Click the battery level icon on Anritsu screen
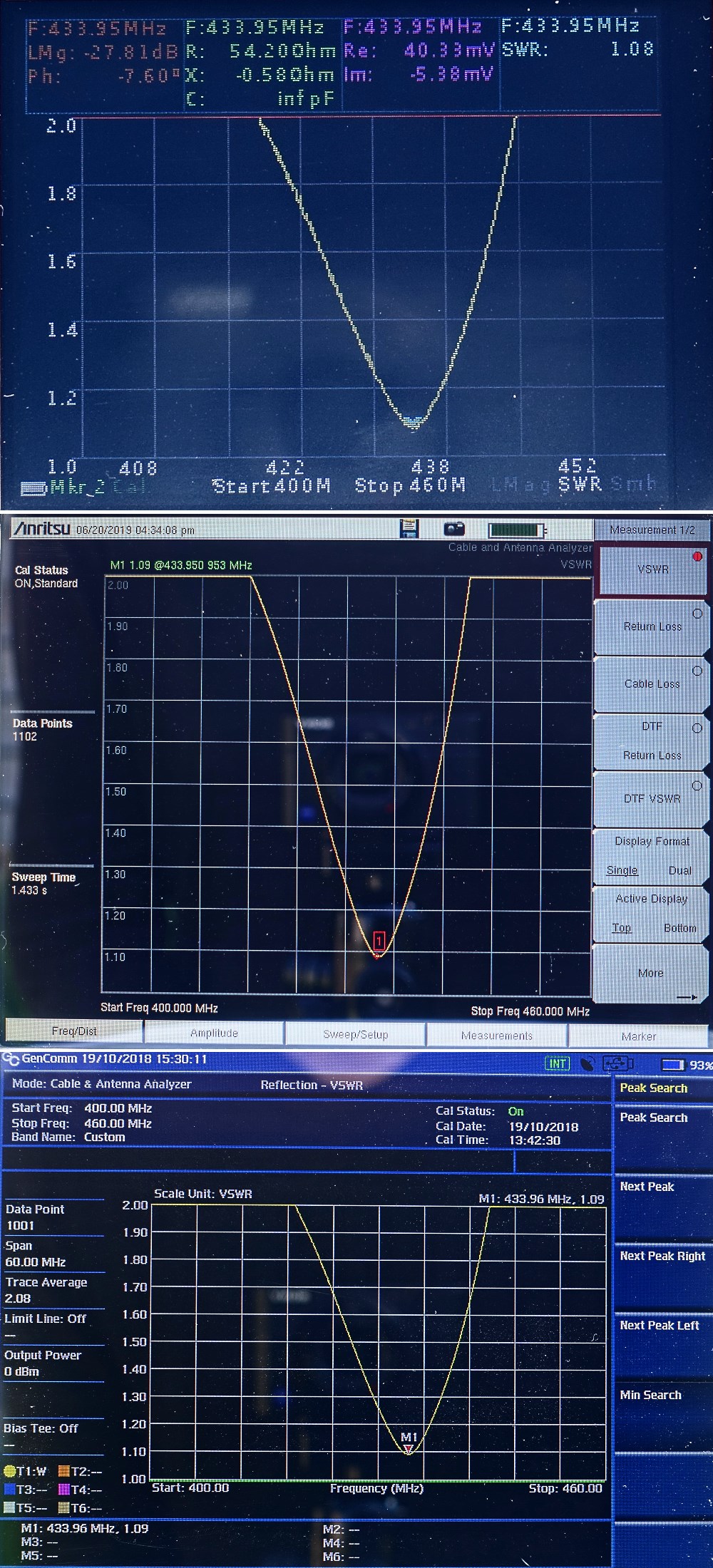 (518, 530)
